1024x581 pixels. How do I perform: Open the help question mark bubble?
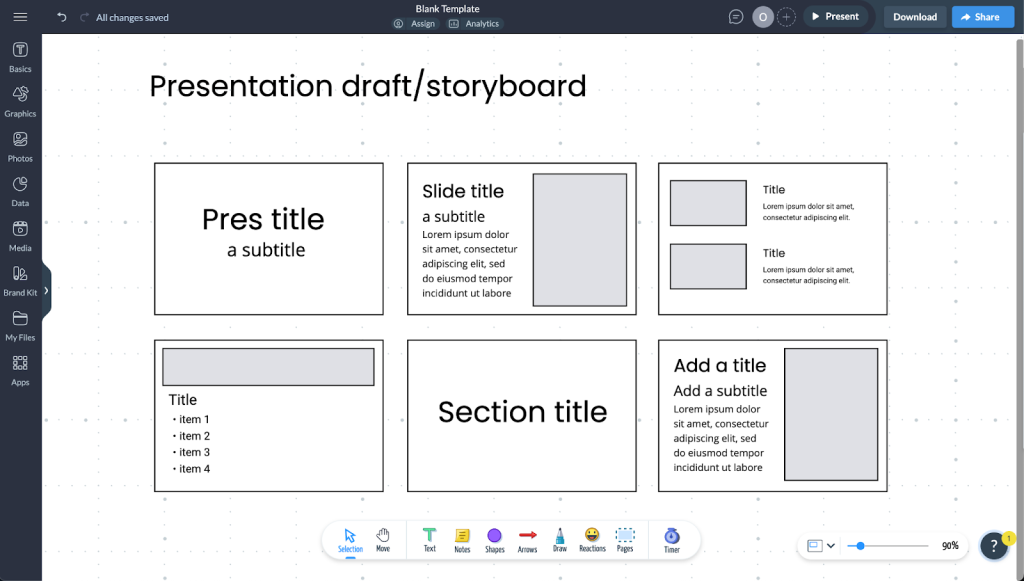(x=993, y=546)
